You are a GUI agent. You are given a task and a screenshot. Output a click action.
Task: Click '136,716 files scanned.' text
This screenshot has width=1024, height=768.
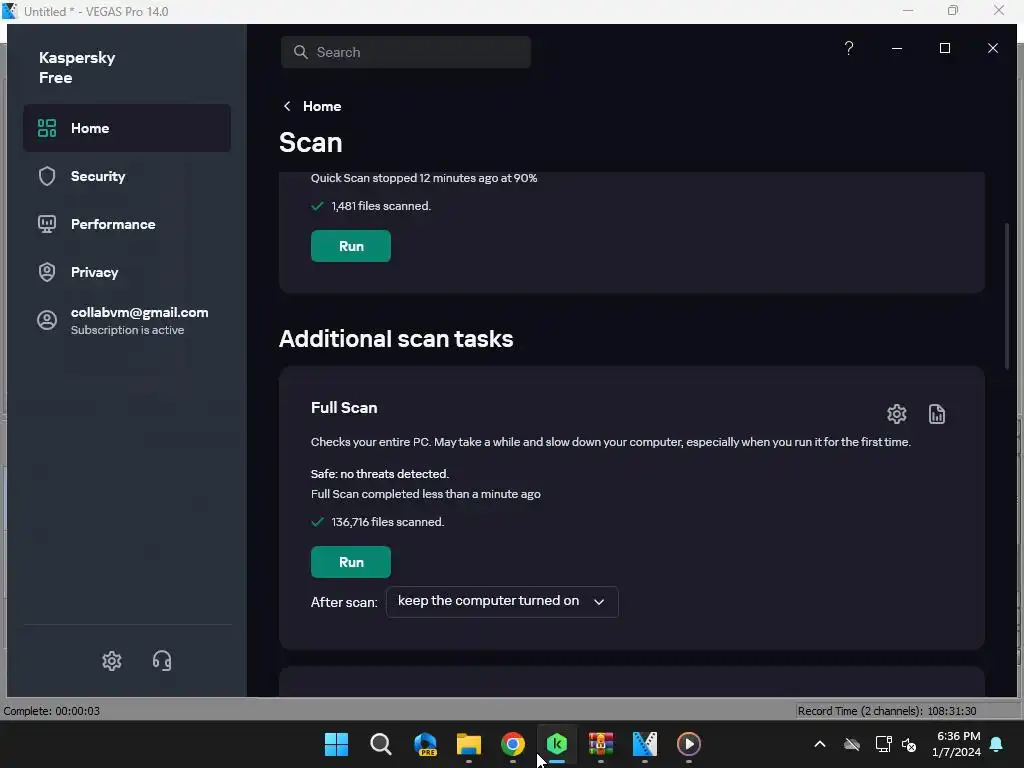coord(388,522)
